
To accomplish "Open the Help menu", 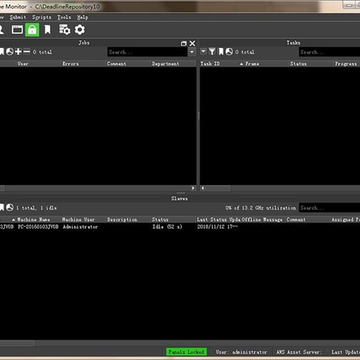I will coord(82,17).
